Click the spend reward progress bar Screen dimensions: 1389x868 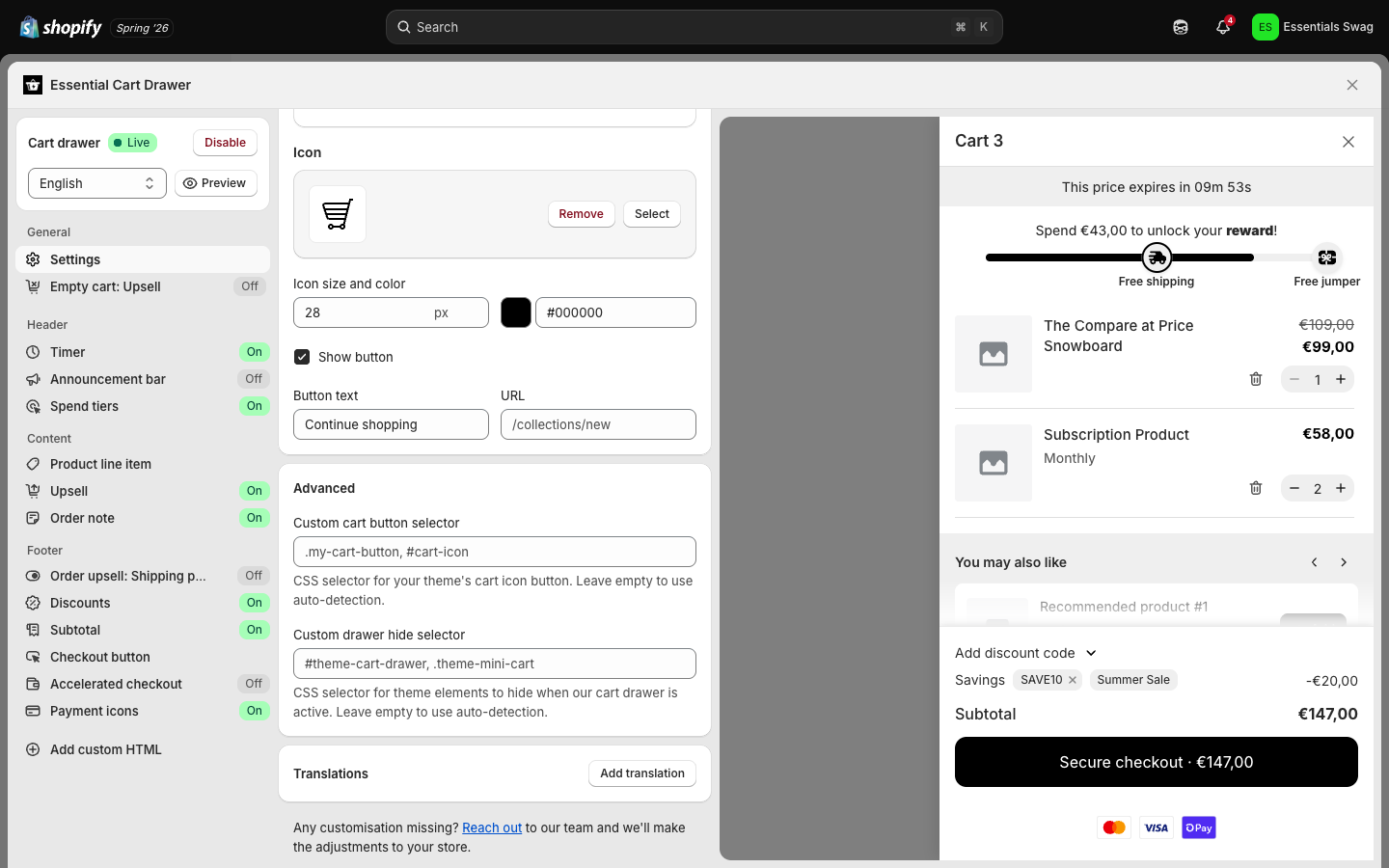pyautogui.click(x=1157, y=258)
